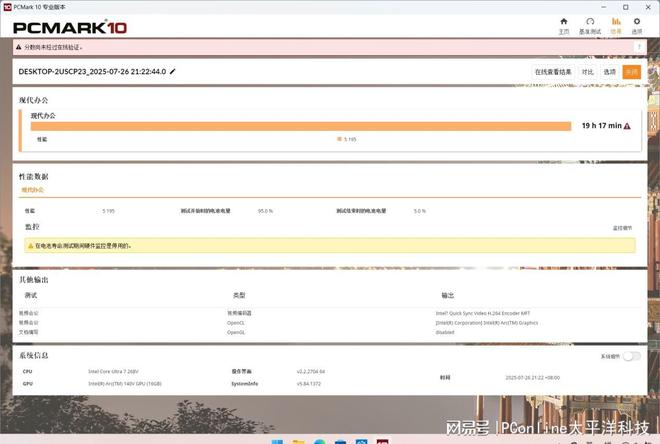
Task: Click the 5.0 % ending battery level value
Action: pos(420,211)
